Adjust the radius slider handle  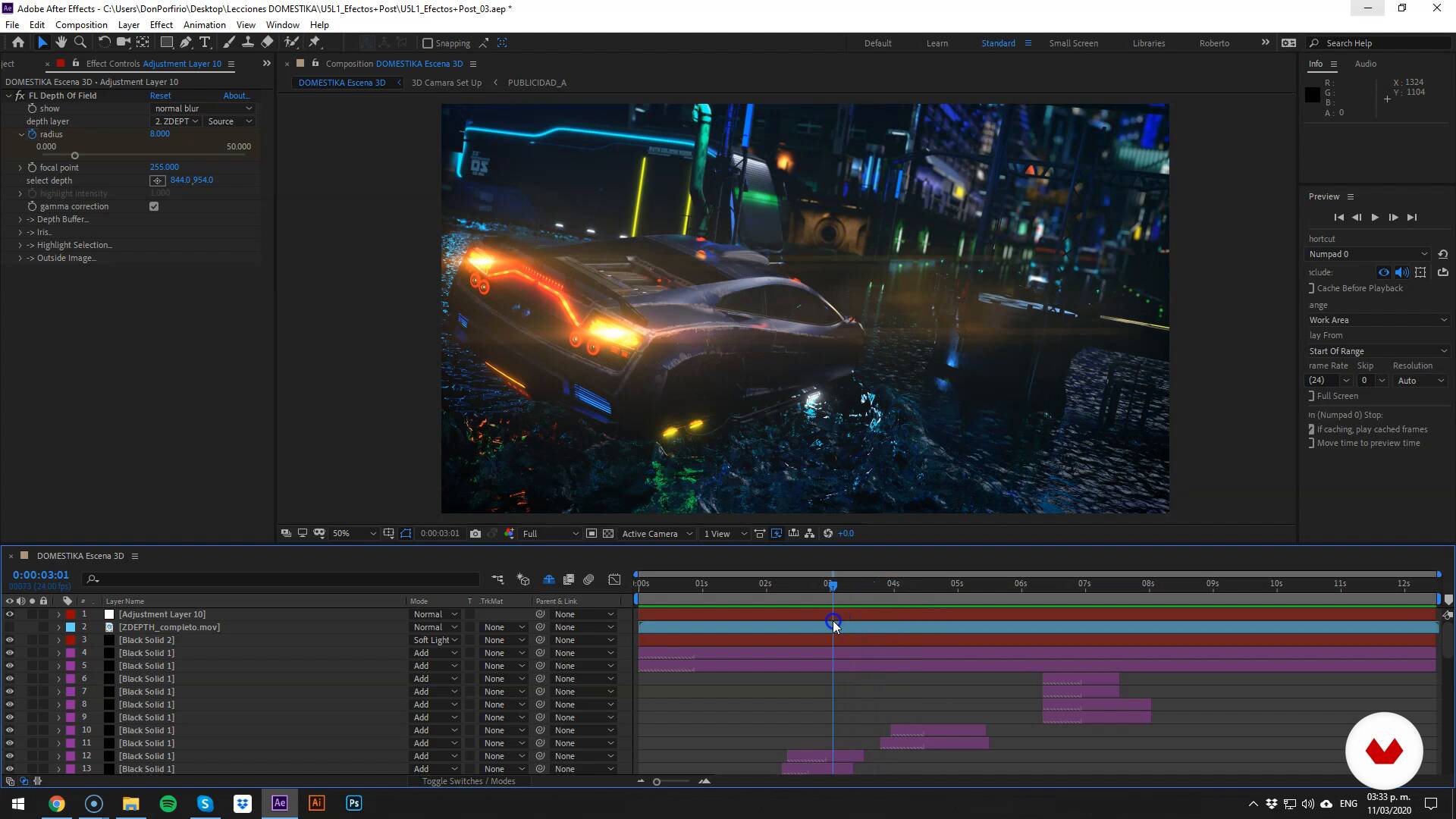pos(74,155)
